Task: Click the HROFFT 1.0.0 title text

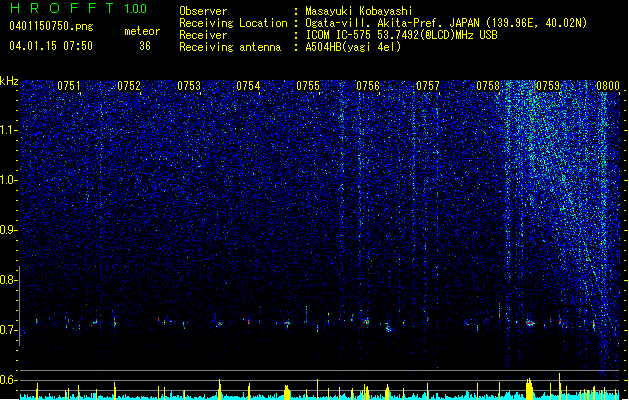Action: pos(78,8)
